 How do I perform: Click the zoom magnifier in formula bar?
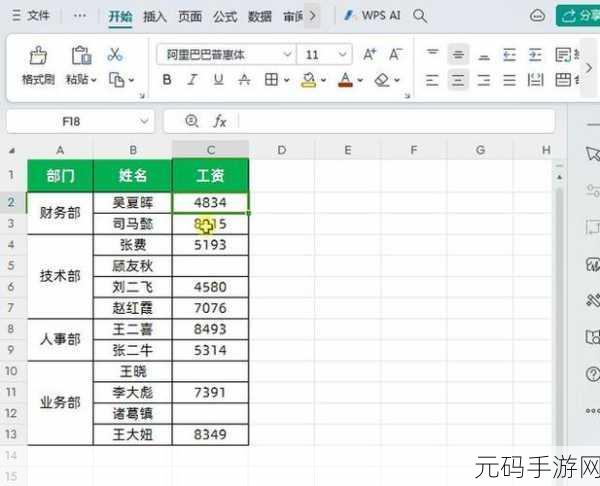192,121
